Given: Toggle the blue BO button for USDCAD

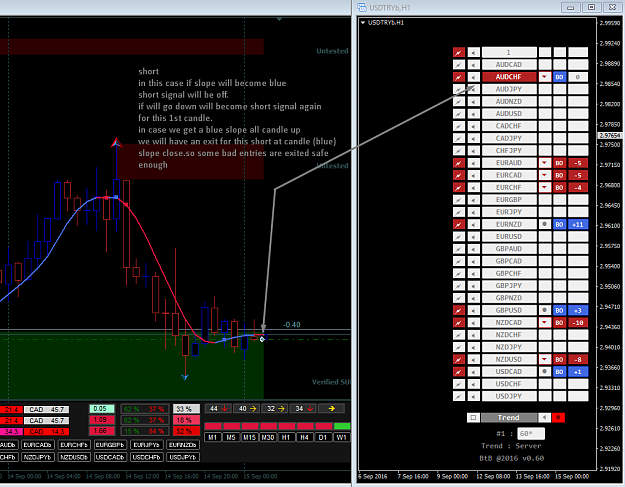Looking at the screenshot, I should (x=559, y=372).
